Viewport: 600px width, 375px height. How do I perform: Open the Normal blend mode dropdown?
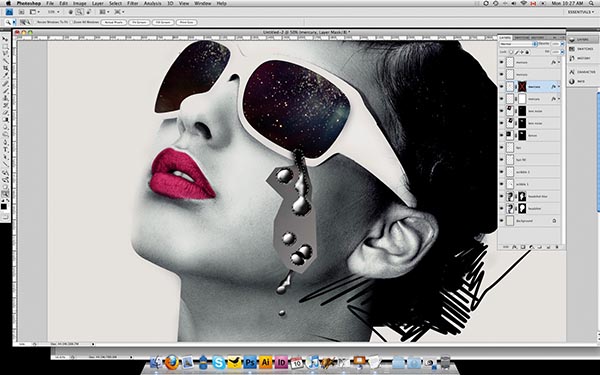(518, 44)
